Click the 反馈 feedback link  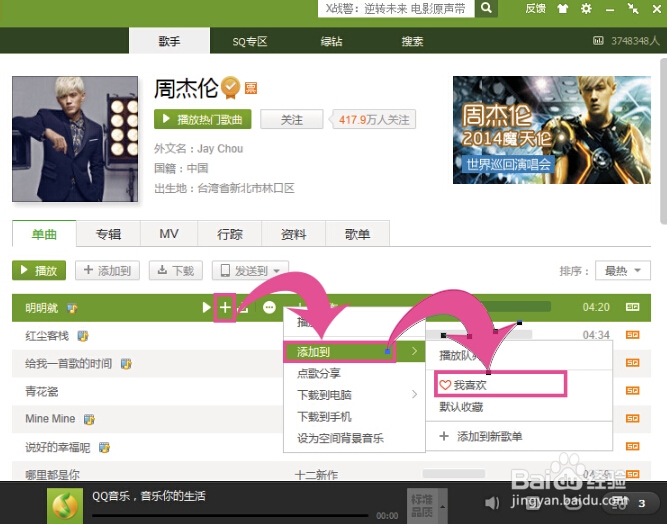click(x=535, y=9)
